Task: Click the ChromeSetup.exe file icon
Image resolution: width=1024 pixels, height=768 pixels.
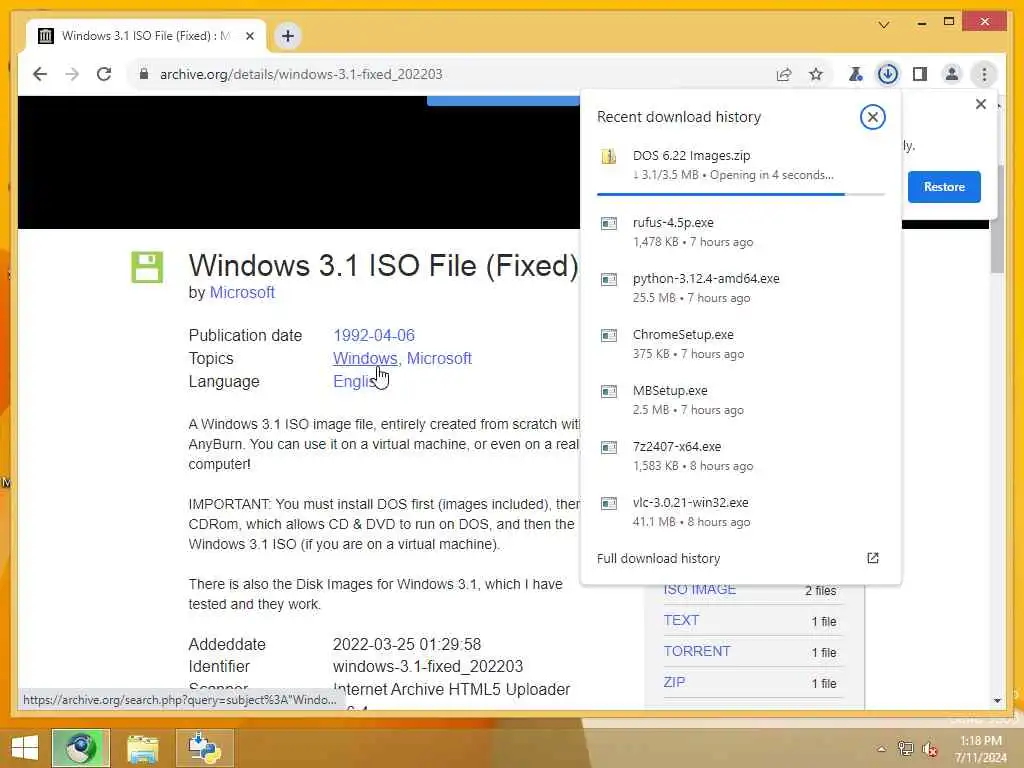Action: tap(609, 336)
